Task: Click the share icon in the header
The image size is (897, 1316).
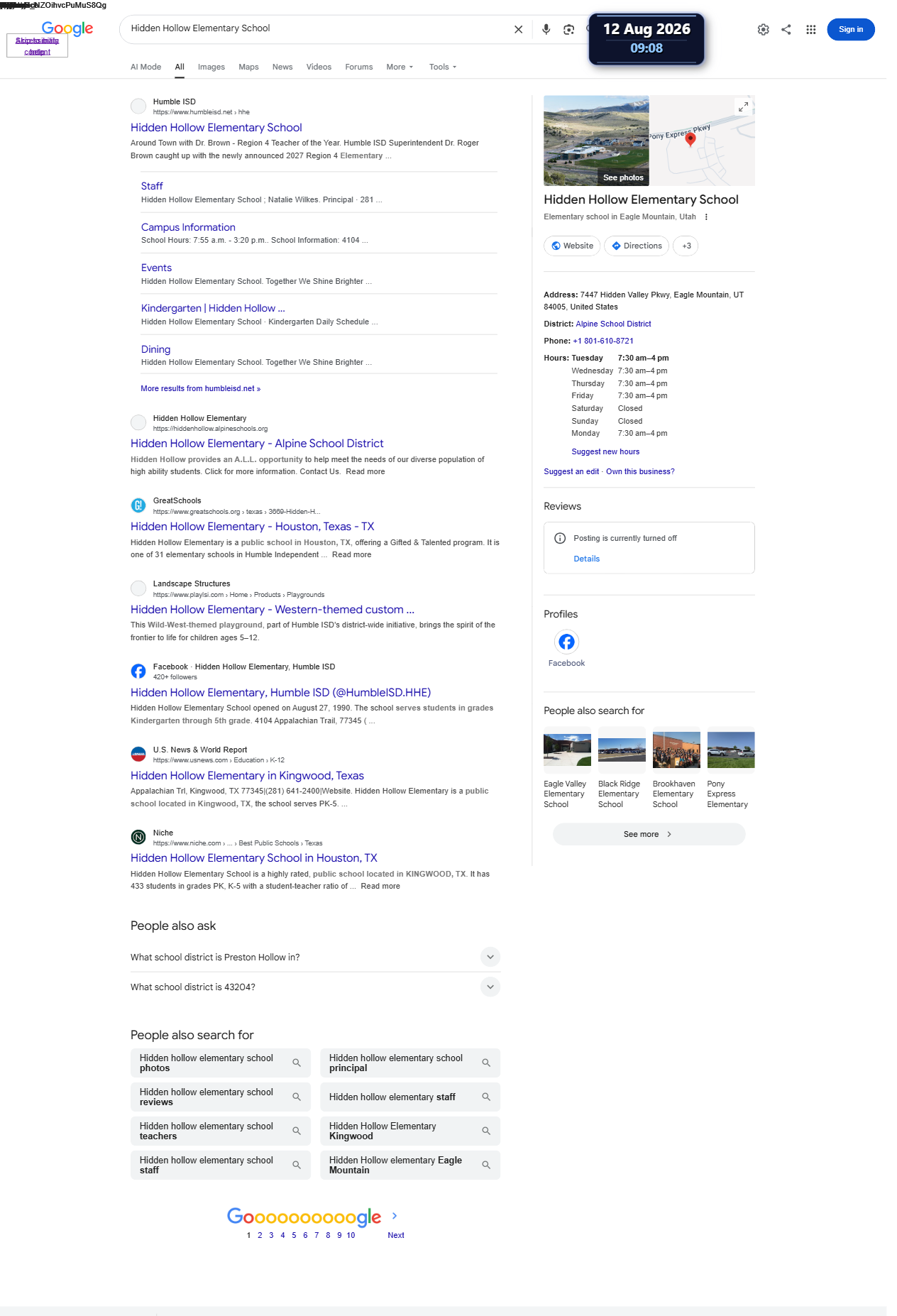Action: (786, 29)
